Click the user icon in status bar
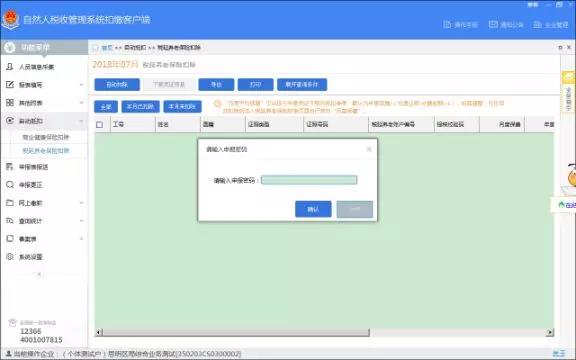 [x=8, y=354]
